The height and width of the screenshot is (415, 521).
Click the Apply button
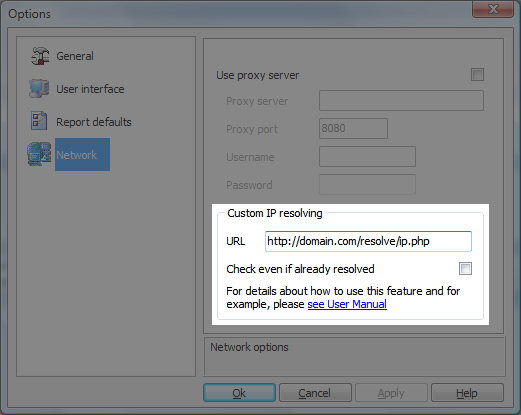click(x=391, y=393)
